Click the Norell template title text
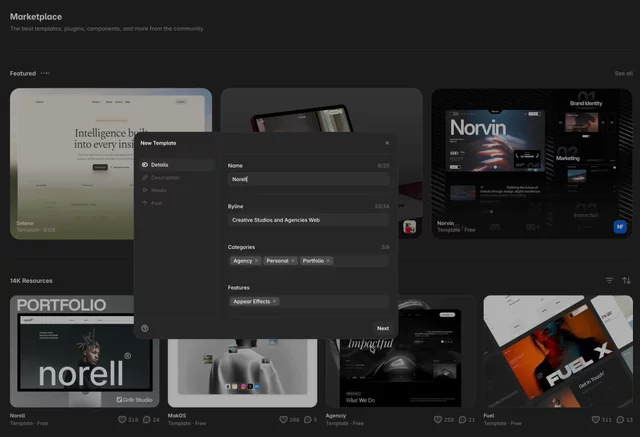Viewport: 640px width, 437px height. pos(18,416)
